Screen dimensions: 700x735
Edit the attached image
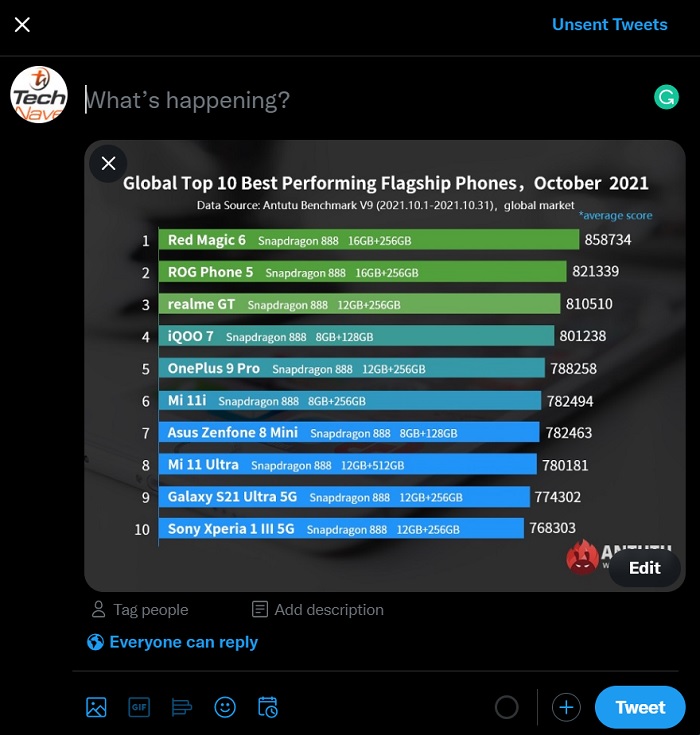coord(645,568)
